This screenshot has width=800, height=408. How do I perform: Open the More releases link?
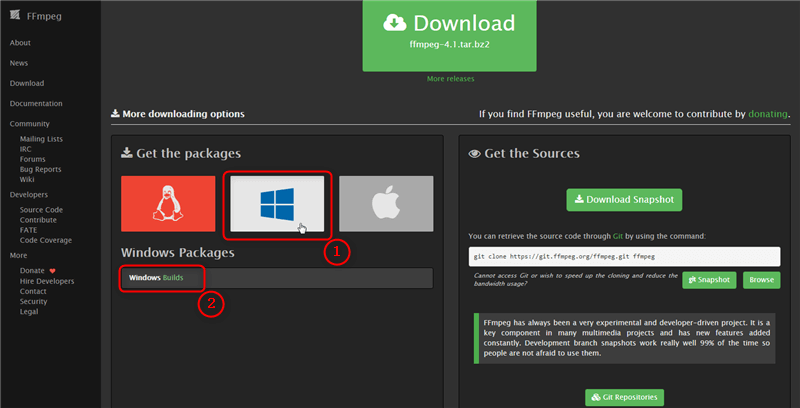coord(449,79)
